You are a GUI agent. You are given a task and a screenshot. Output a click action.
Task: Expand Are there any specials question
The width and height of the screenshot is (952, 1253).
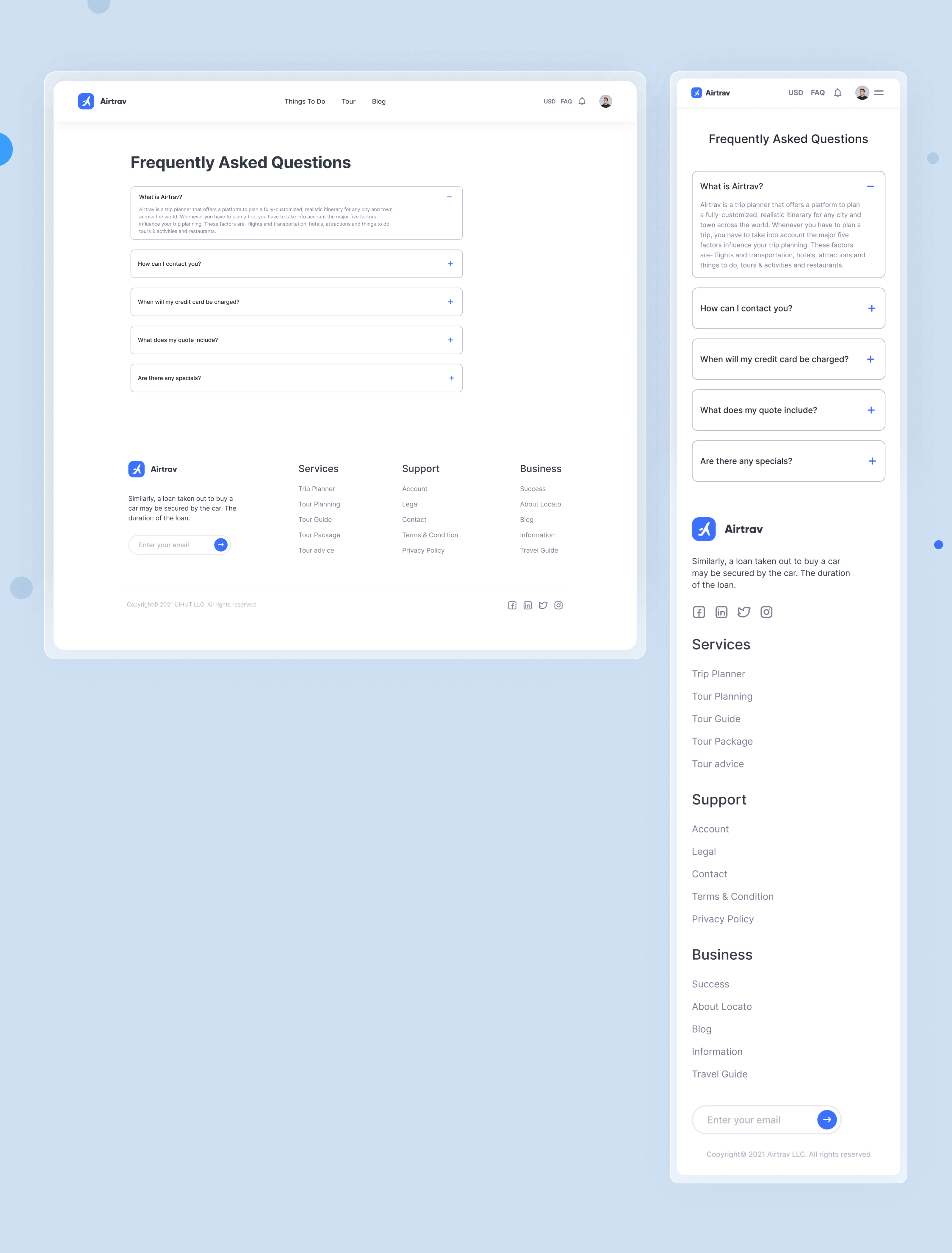[451, 378]
